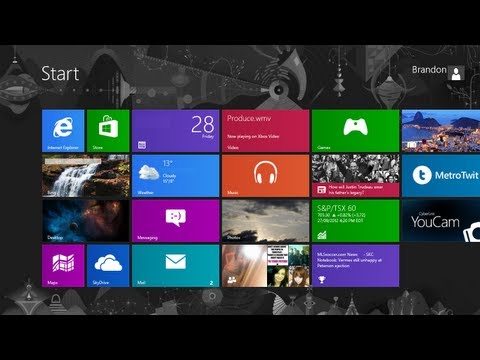Open the News tile about Justin Trudeau
The width and height of the screenshot is (480, 360).
(x=356, y=176)
